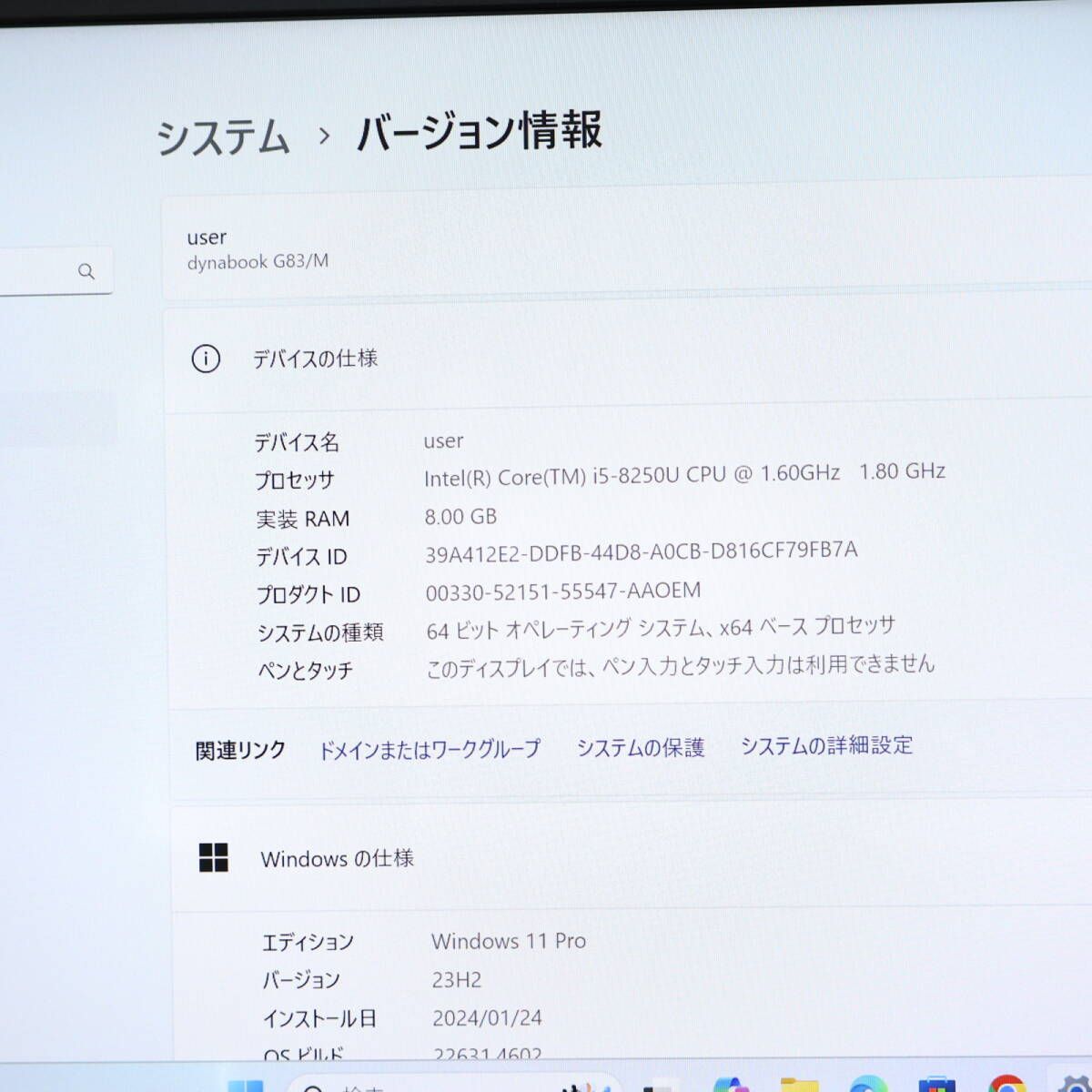Screen dimensions: 1092x1092
Task: Select the 23H2 version value
Action: 457,980
